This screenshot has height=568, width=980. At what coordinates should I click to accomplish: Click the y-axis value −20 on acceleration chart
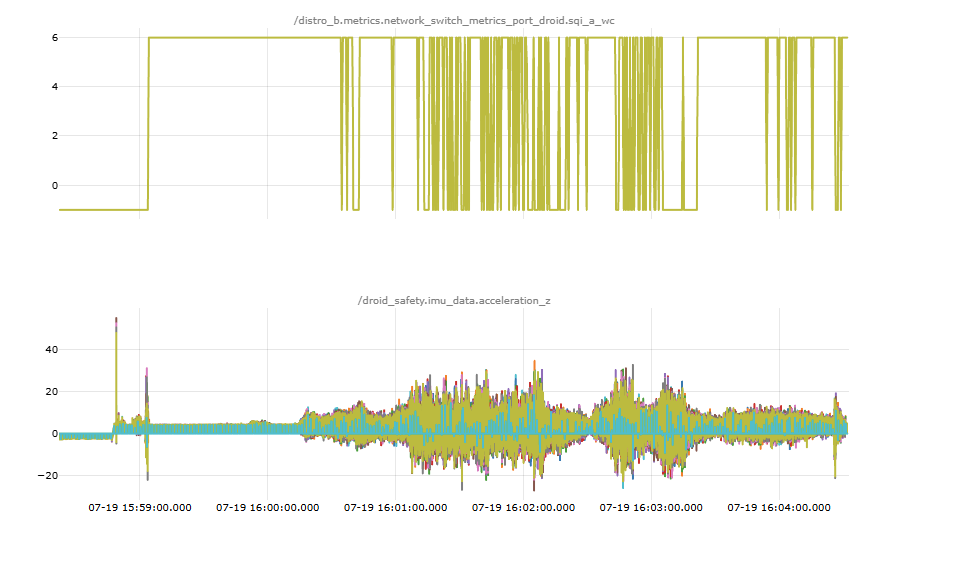click(x=48, y=476)
